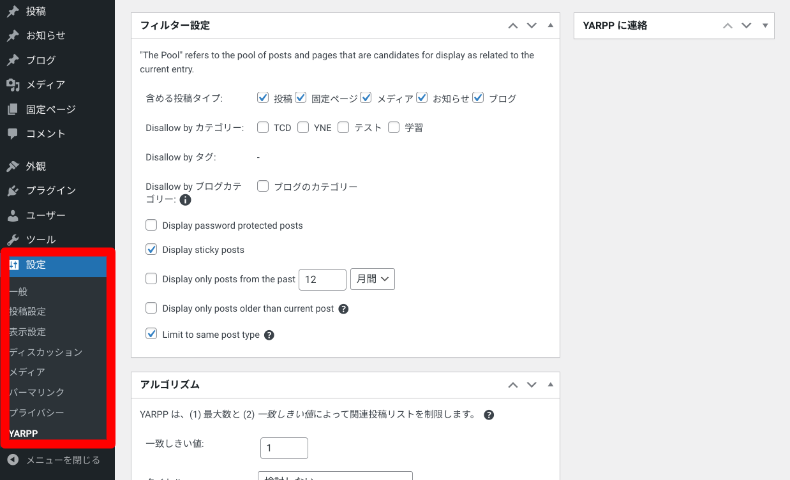Click the past period number field showing 12
790x480 pixels.
(322, 280)
